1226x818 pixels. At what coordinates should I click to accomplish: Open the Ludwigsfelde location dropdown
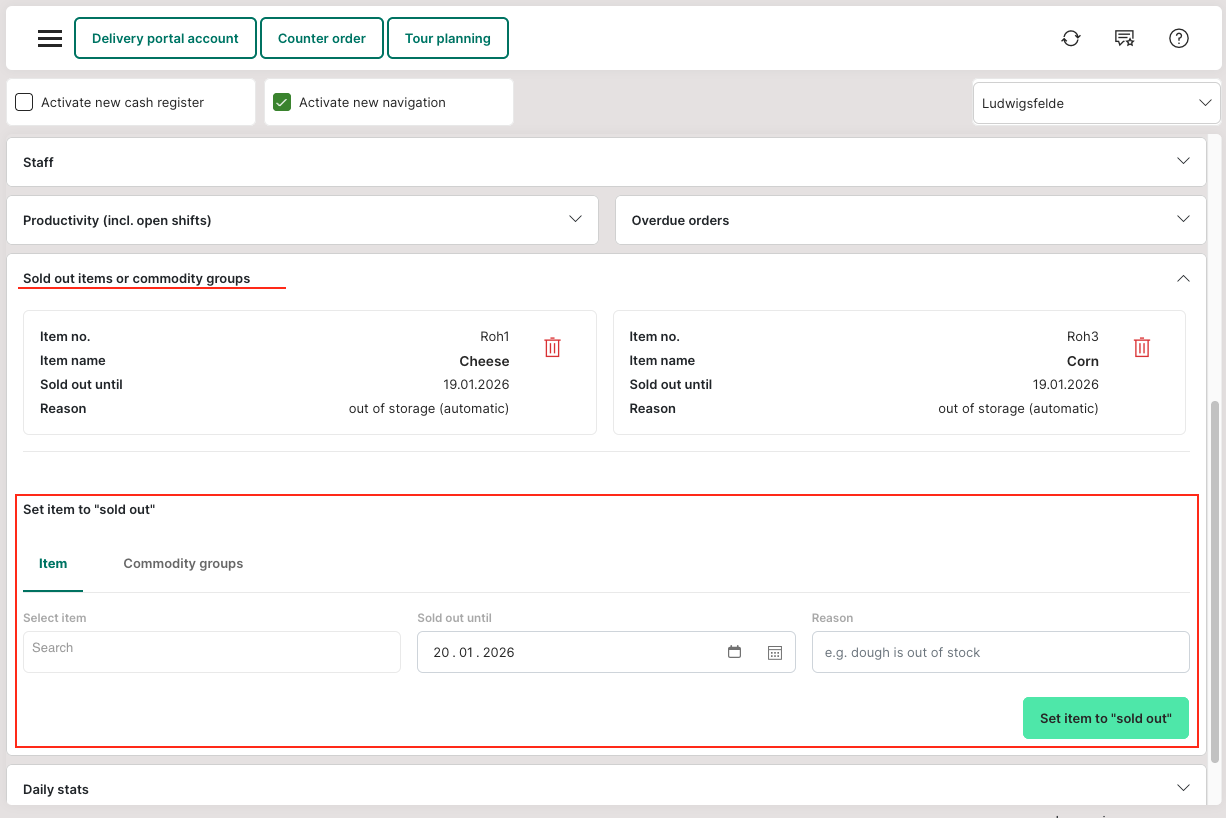coord(1096,103)
